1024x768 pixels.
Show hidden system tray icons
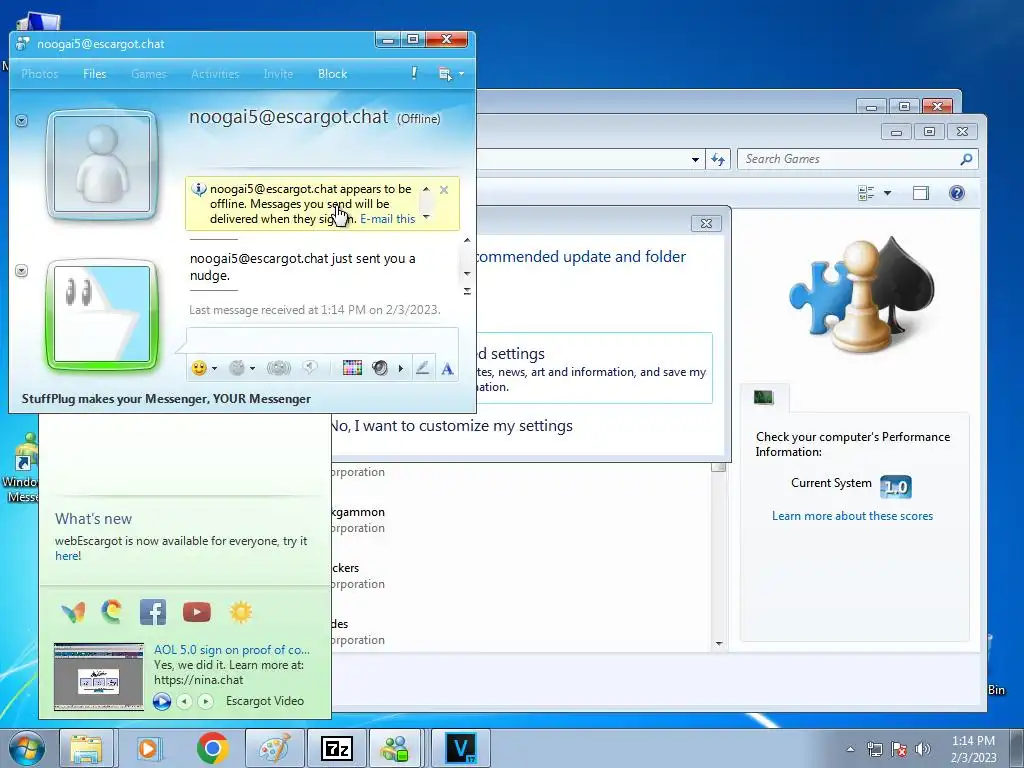click(x=850, y=749)
